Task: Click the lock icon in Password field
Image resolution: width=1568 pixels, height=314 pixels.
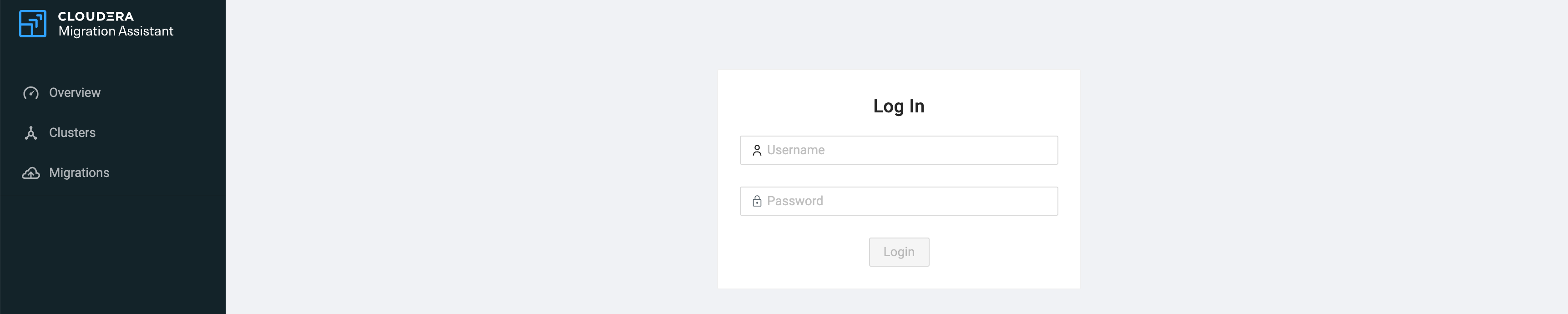Action: coord(757,202)
